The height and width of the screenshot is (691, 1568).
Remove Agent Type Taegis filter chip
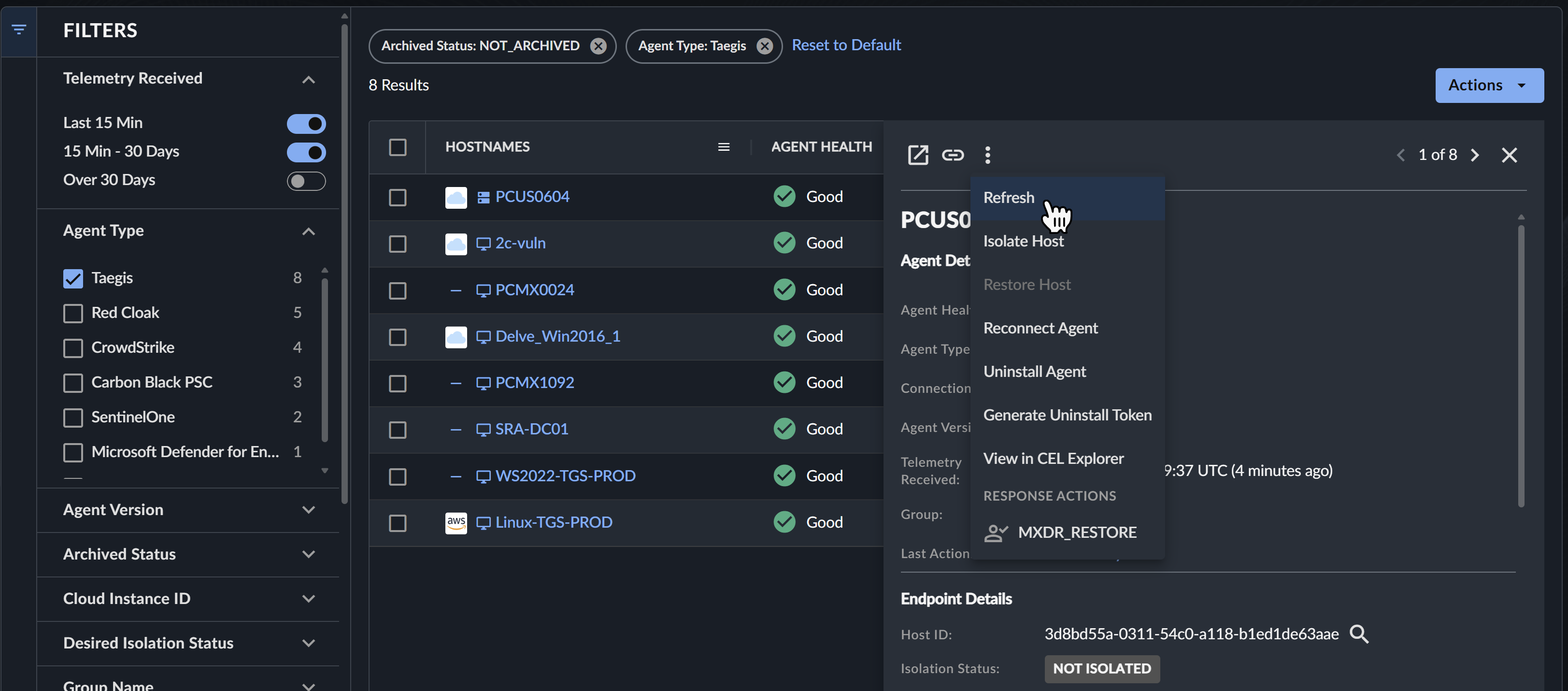[765, 46]
